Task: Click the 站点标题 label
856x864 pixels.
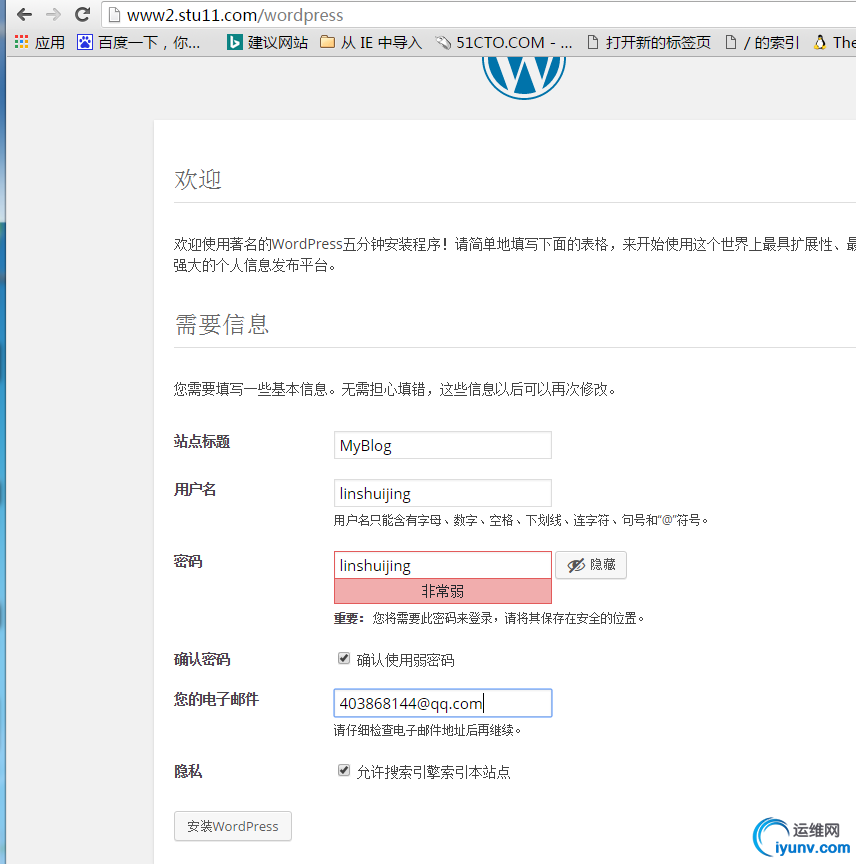Action: coord(202,441)
